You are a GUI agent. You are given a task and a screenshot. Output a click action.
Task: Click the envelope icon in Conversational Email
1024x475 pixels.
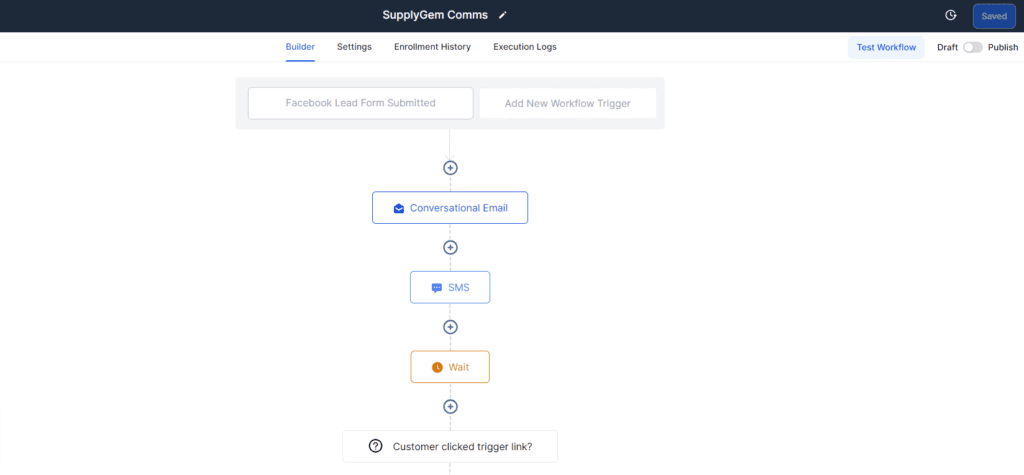(x=399, y=208)
